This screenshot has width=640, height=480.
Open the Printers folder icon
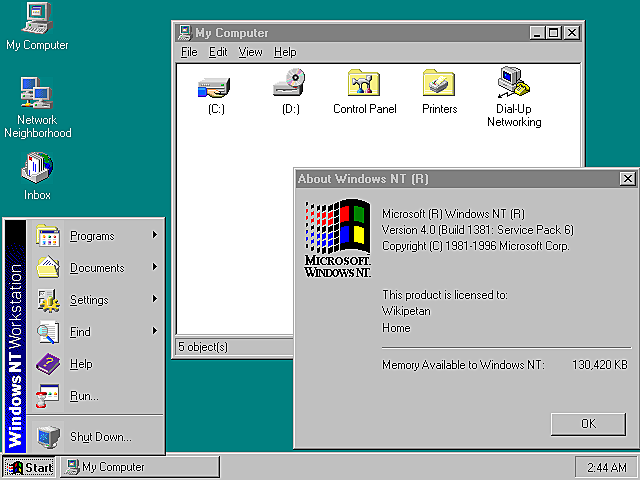(x=439, y=82)
